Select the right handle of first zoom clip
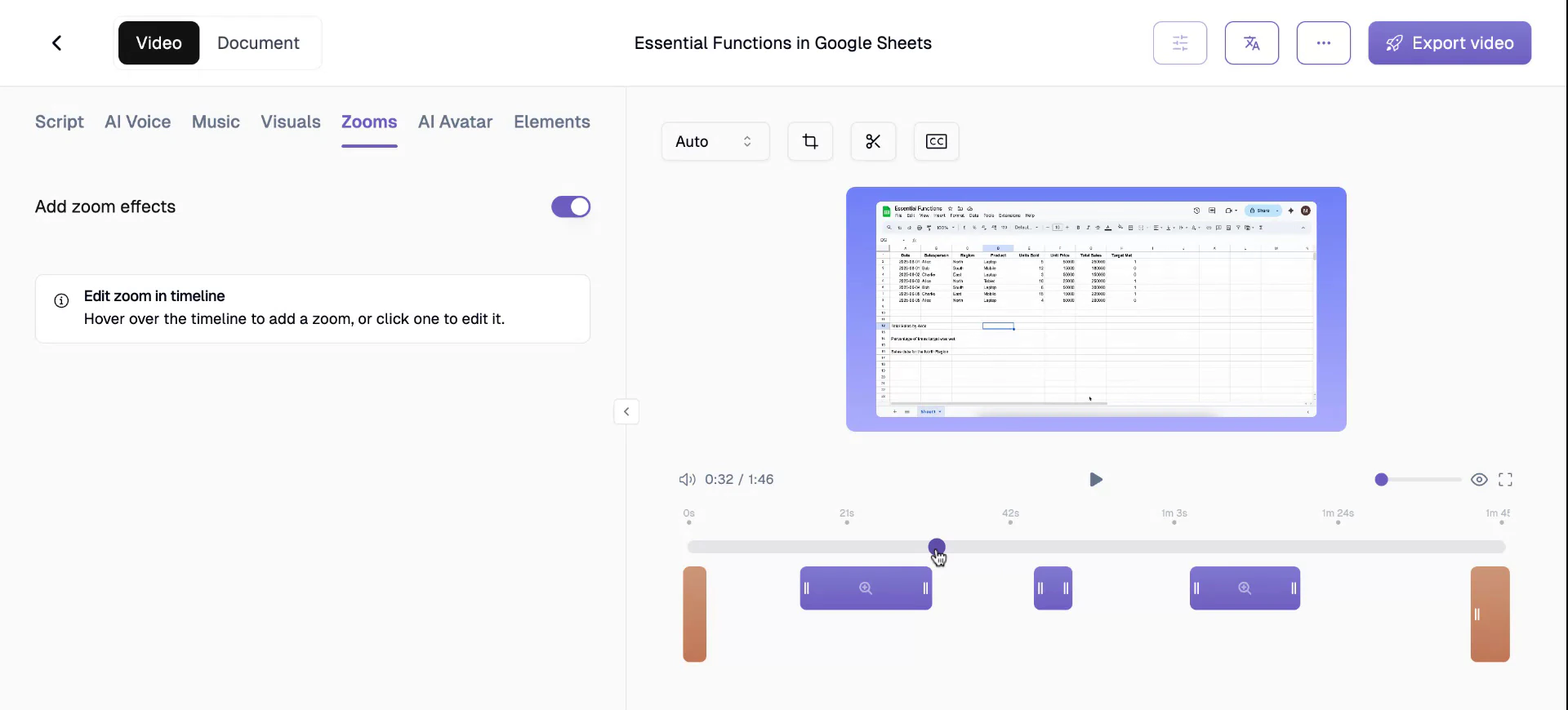Image resolution: width=1568 pixels, height=710 pixels. click(925, 588)
